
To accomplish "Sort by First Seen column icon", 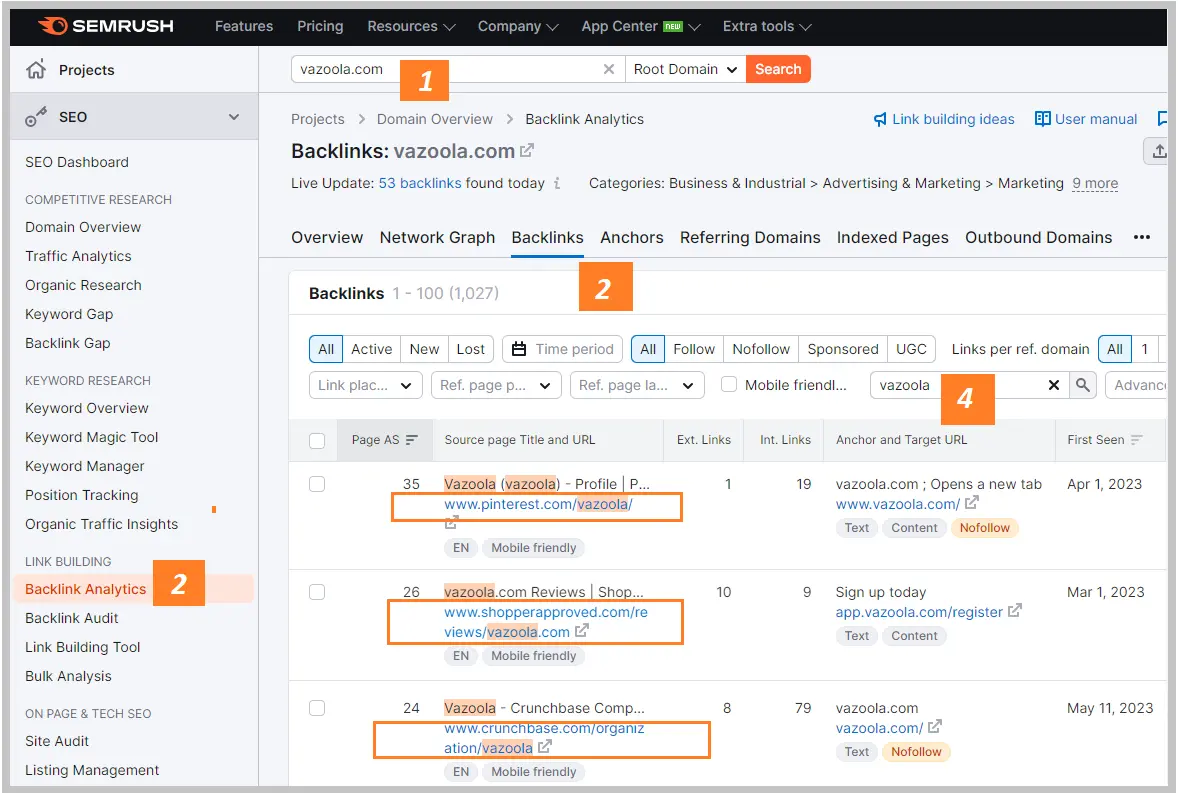I will 1136,440.
